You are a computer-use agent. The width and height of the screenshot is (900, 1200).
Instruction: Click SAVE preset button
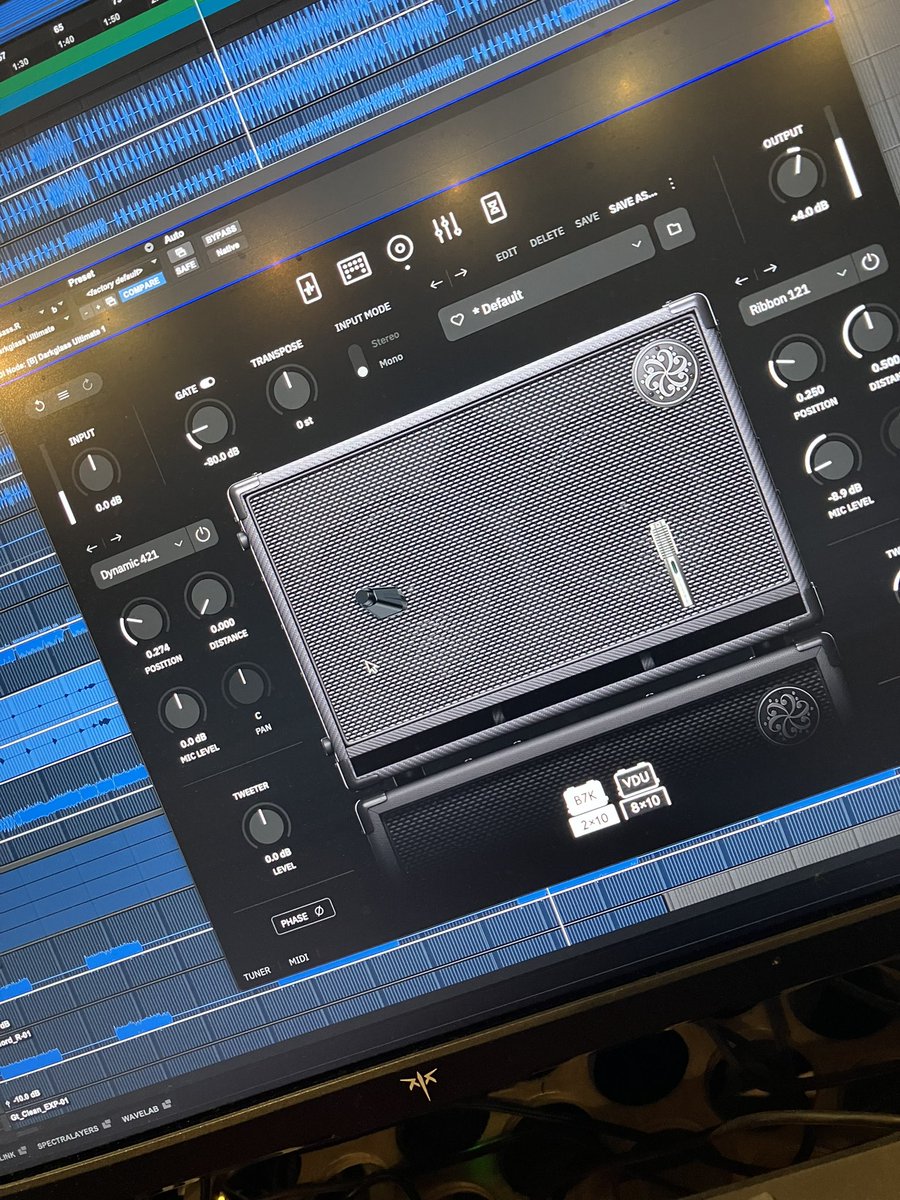click(587, 219)
